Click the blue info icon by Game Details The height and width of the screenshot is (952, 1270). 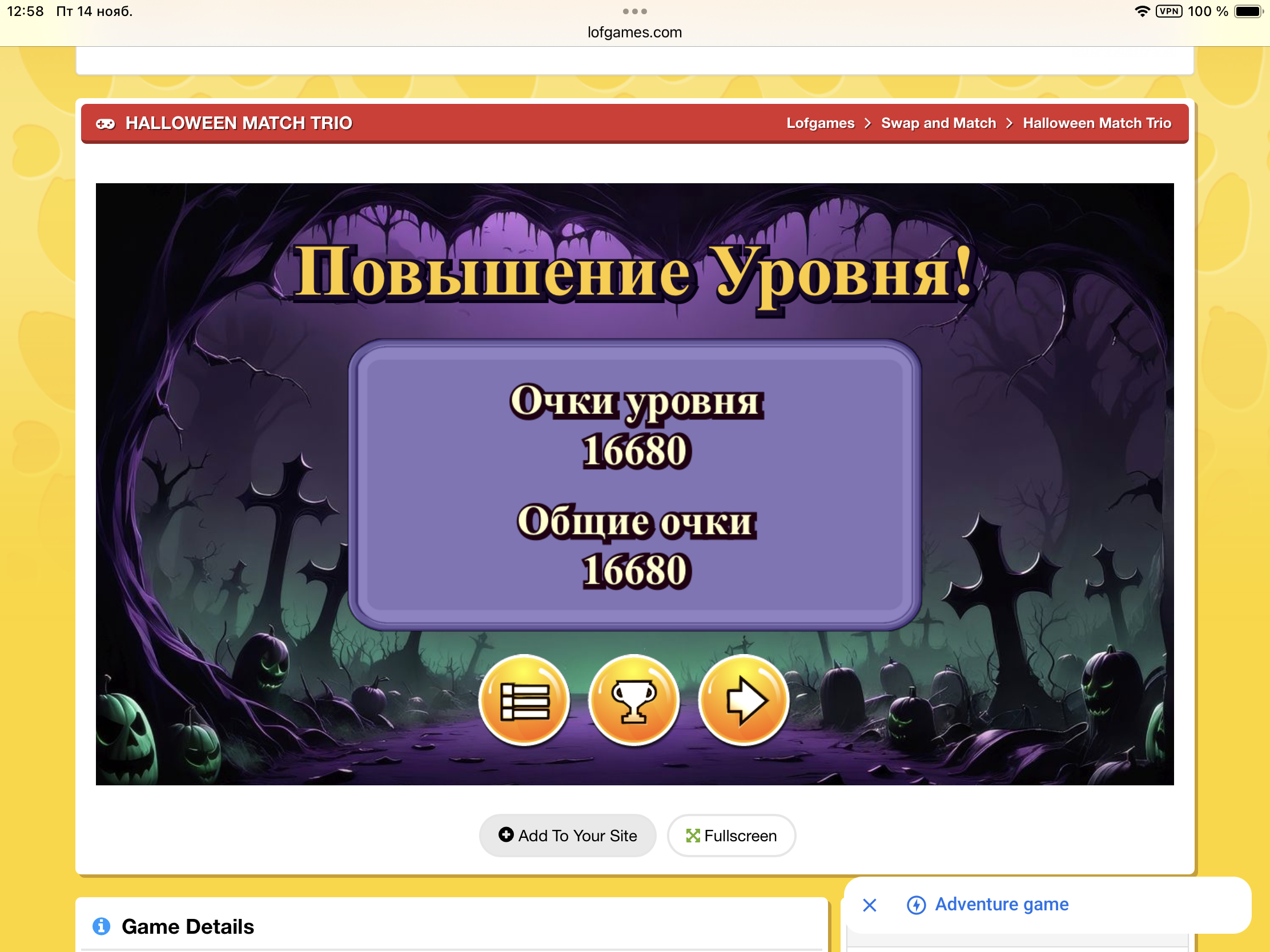pyautogui.click(x=102, y=926)
